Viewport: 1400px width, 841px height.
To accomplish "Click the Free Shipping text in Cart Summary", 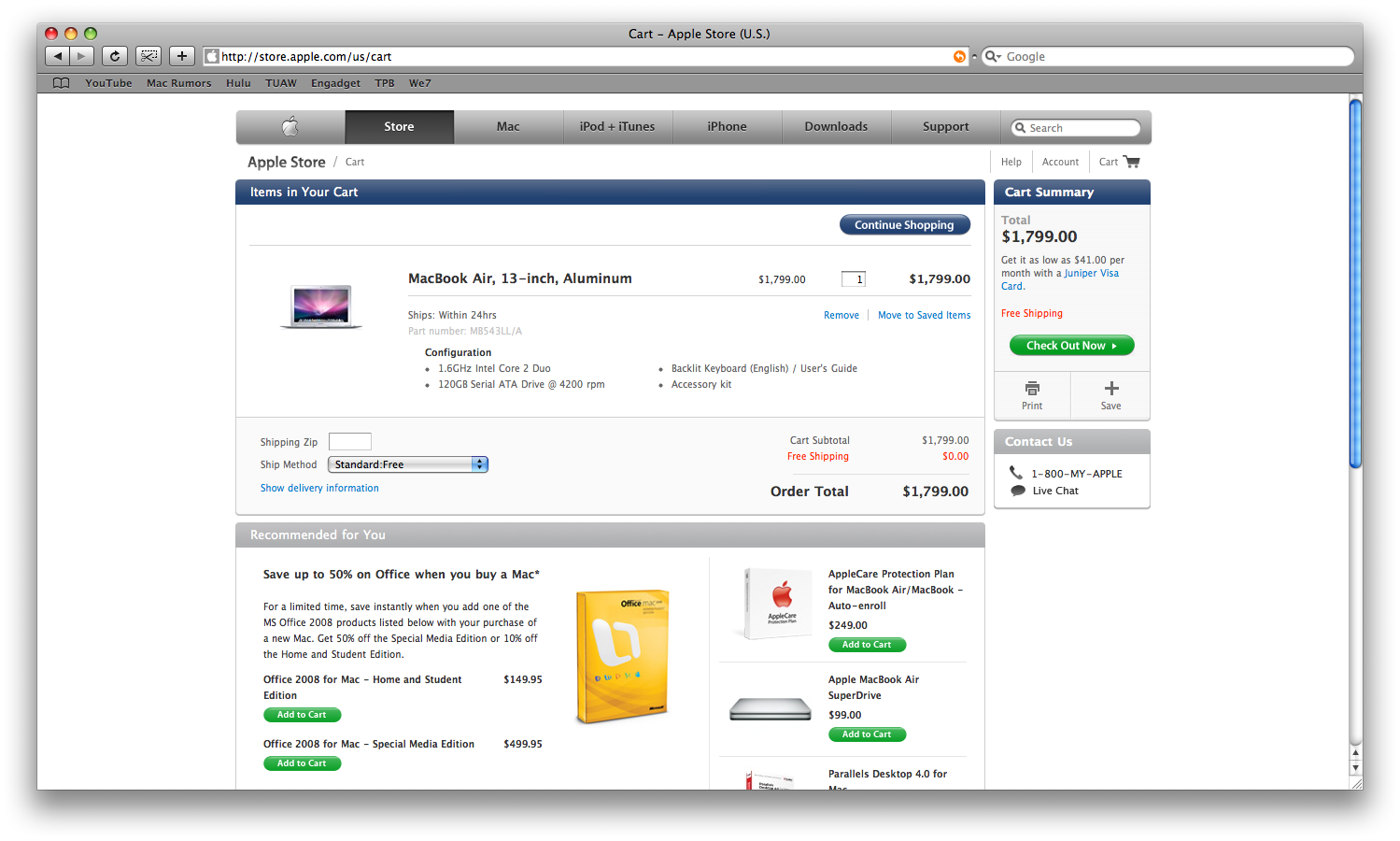I will (x=1032, y=314).
